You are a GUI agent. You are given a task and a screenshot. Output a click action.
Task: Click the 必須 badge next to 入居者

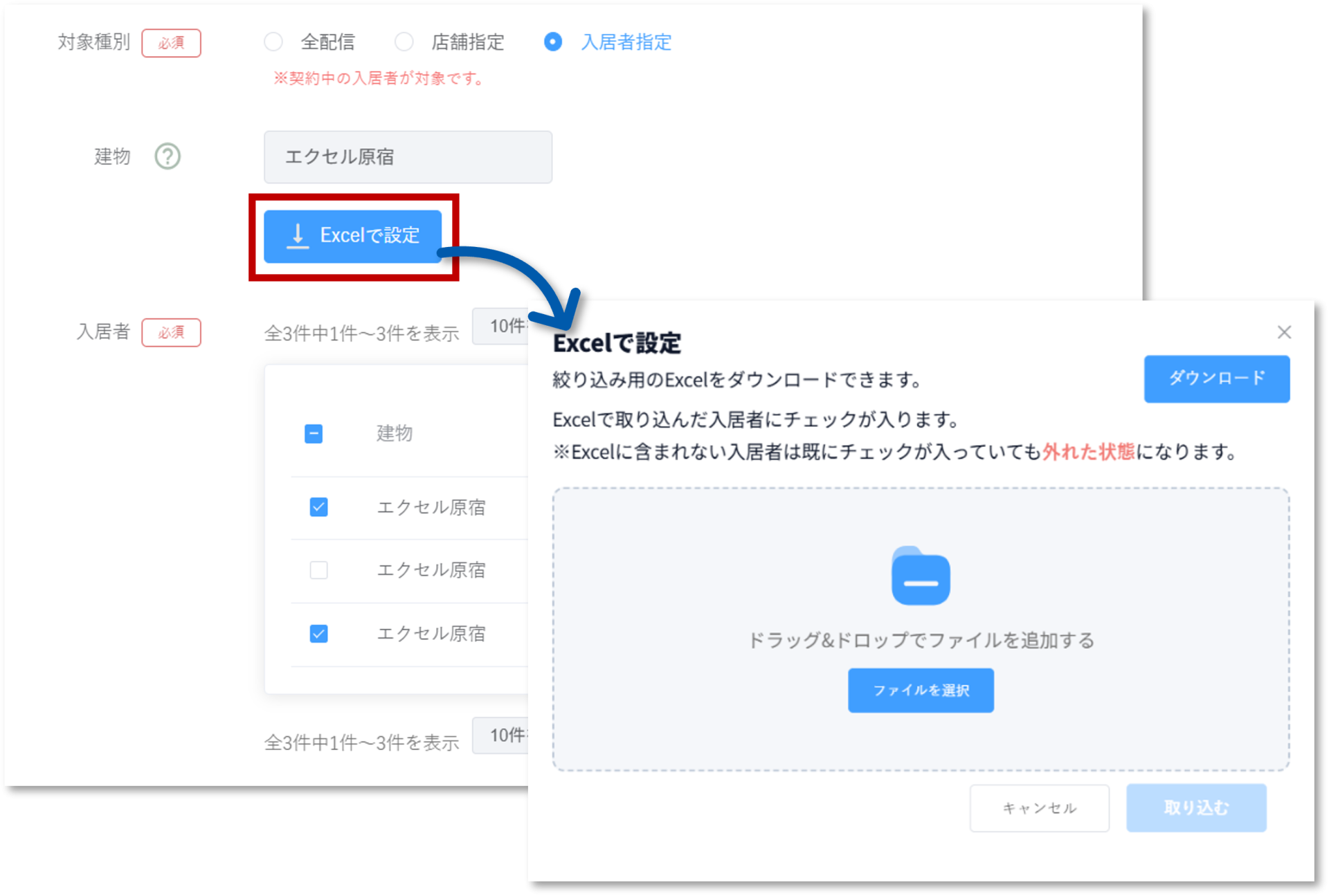tap(171, 332)
